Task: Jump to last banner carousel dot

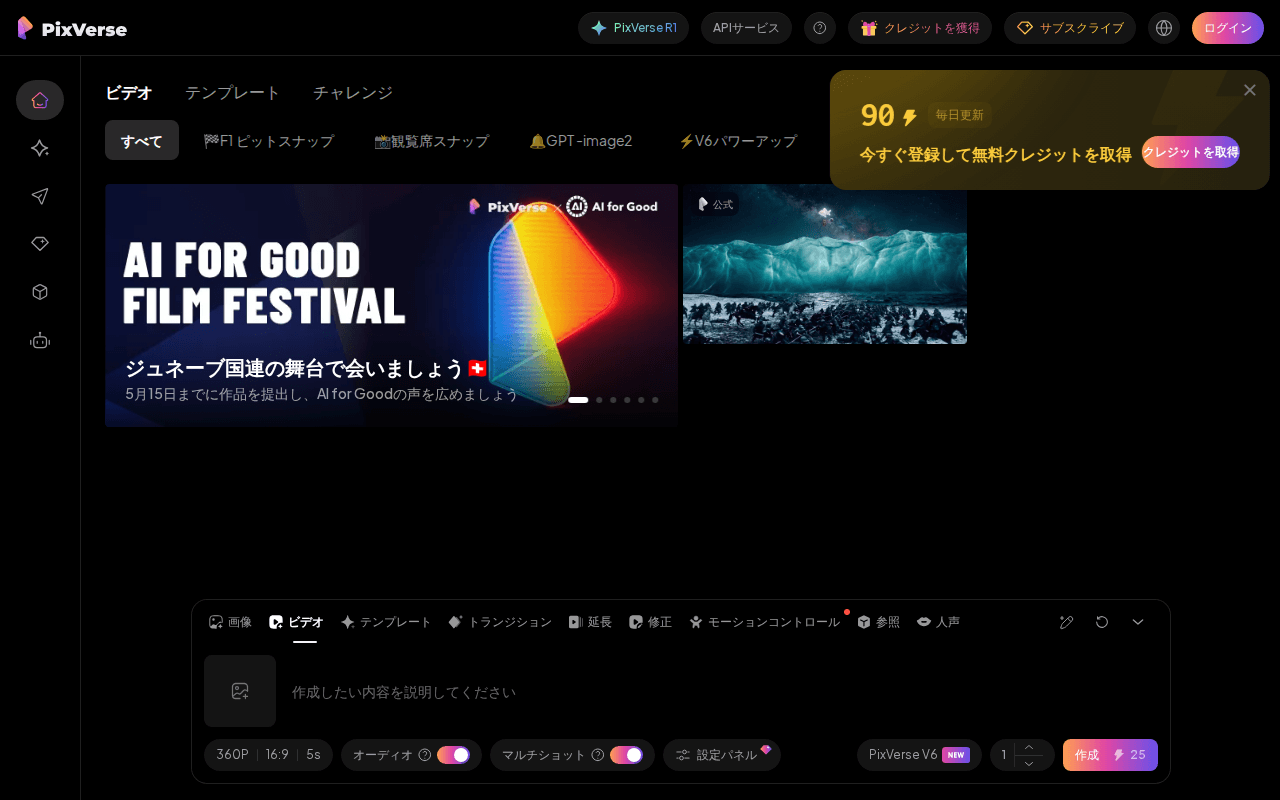Action: (655, 400)
